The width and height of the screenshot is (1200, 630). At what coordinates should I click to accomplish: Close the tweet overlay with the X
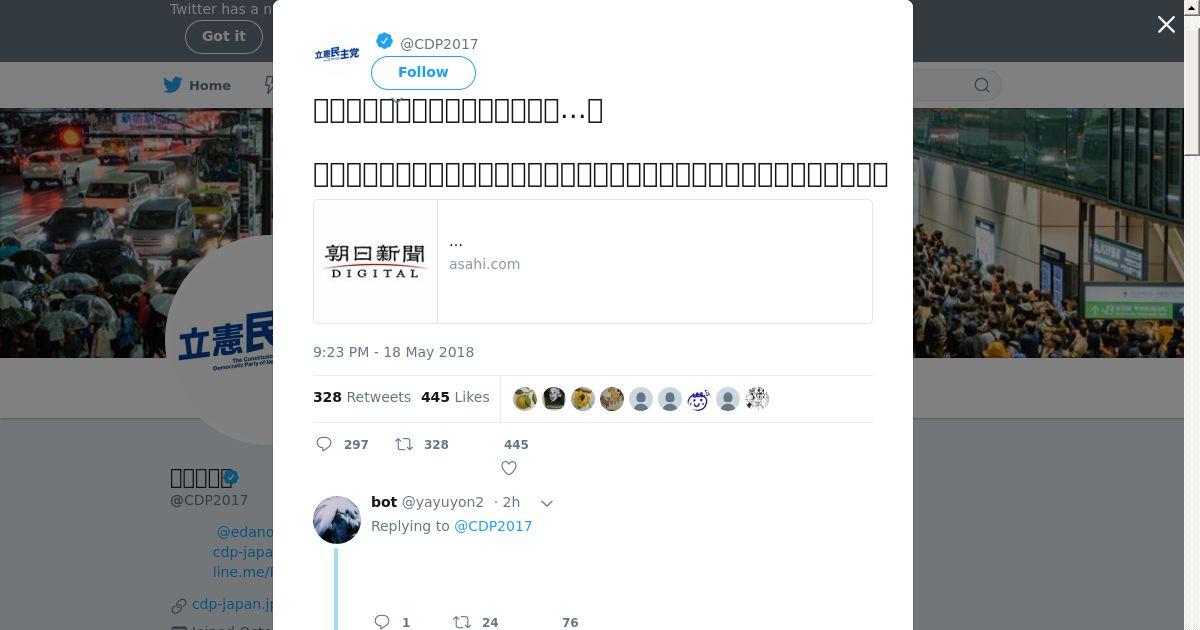[1166, 25]
